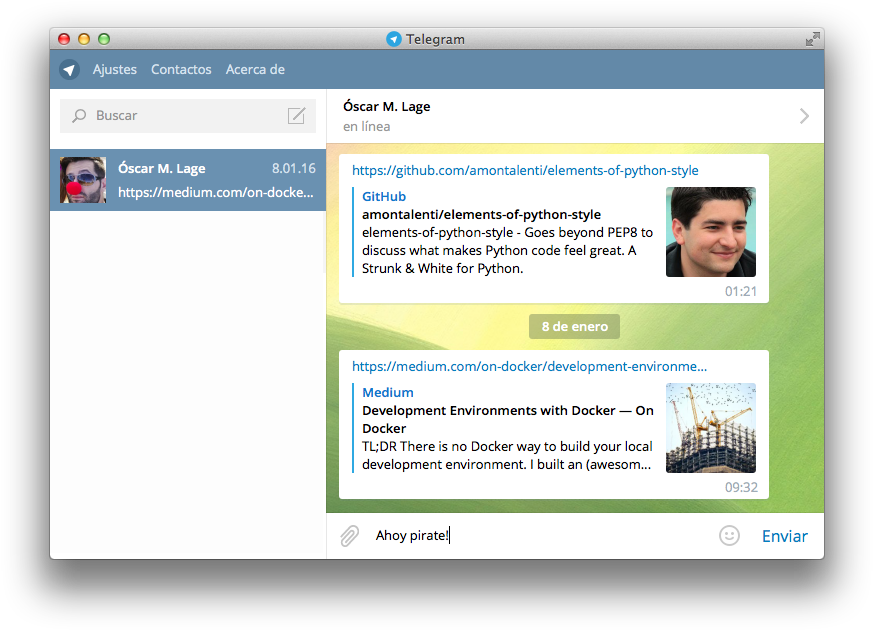Open the emoji smiley picker icon
The width and height of the screenshot is (873, 630).
(729, 535)
